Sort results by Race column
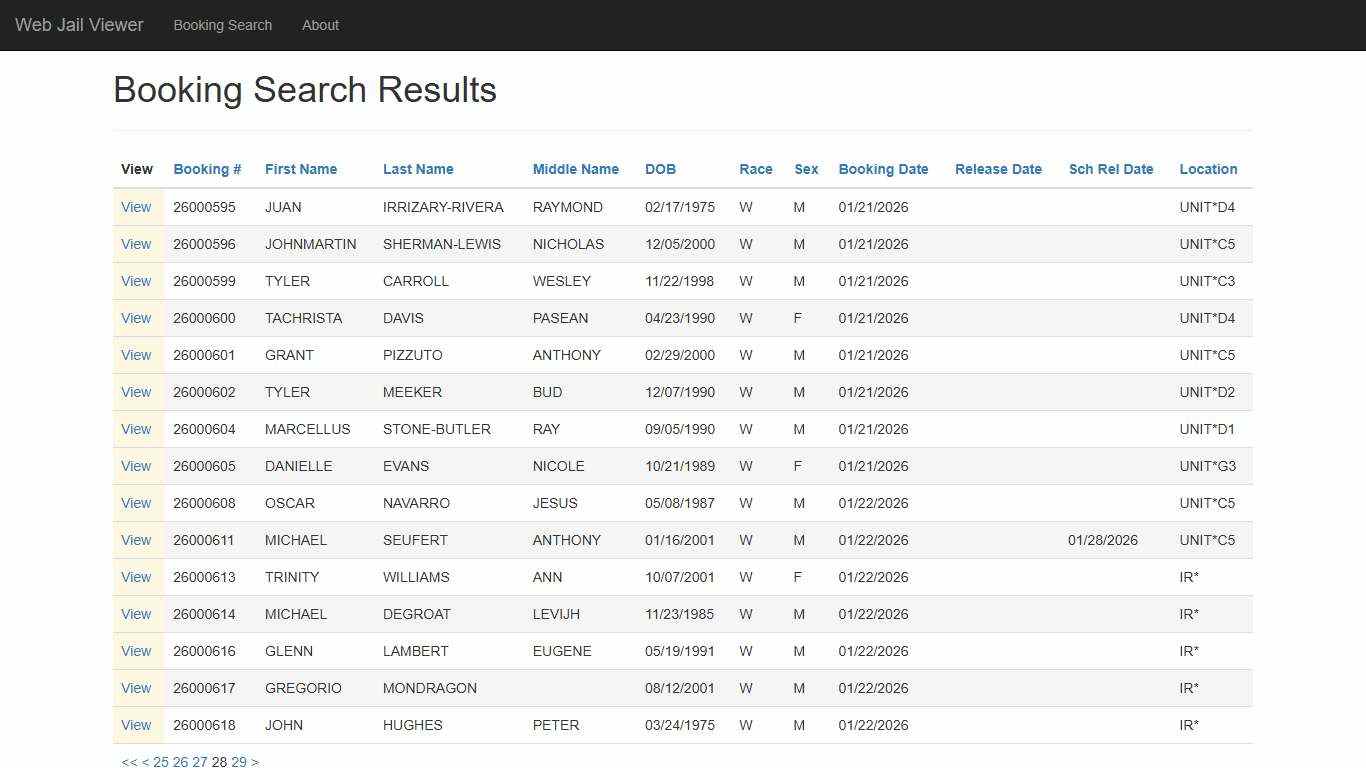 (755, 169)
